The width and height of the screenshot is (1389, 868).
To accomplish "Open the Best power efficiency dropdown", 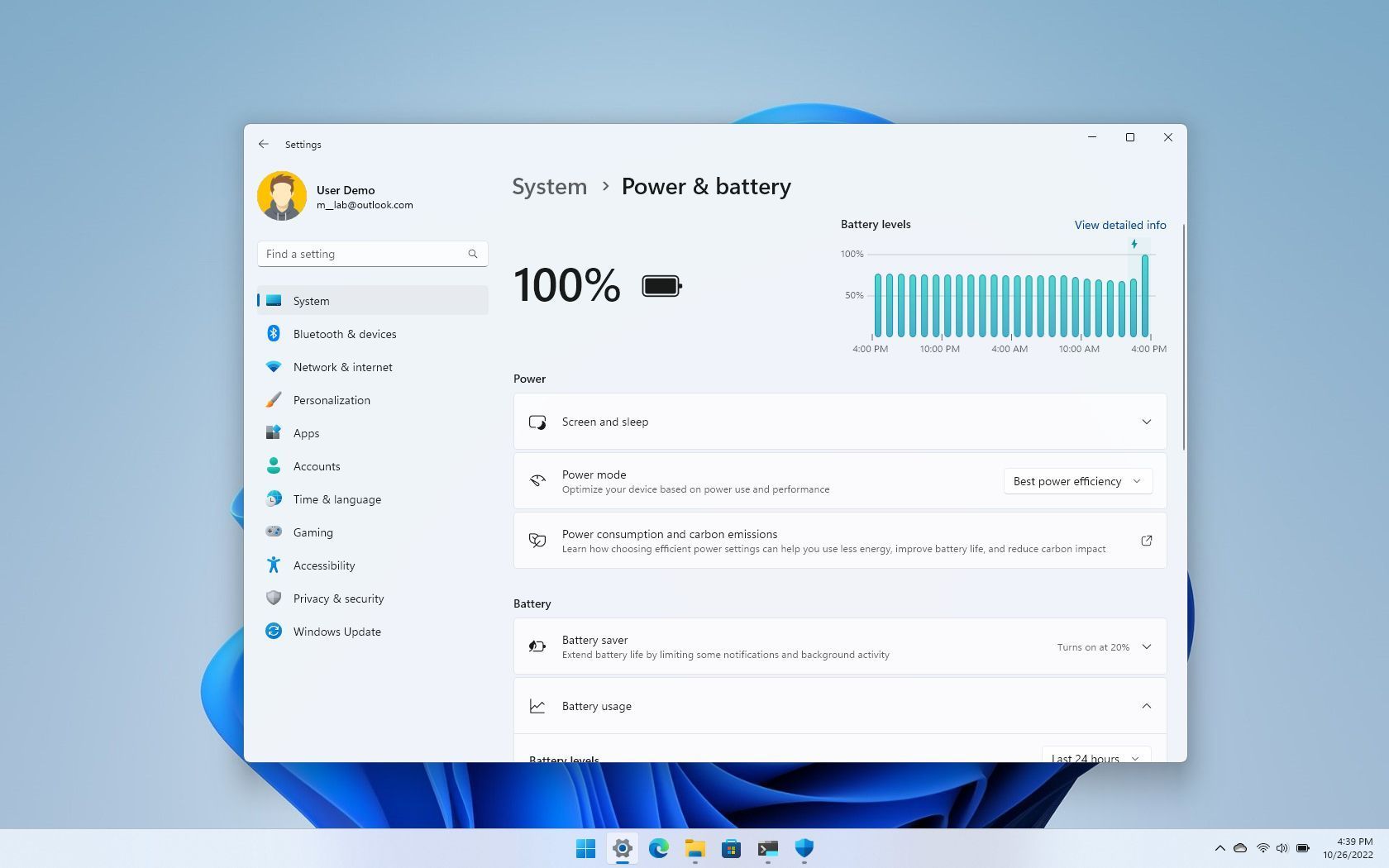I will (1077, 481).
